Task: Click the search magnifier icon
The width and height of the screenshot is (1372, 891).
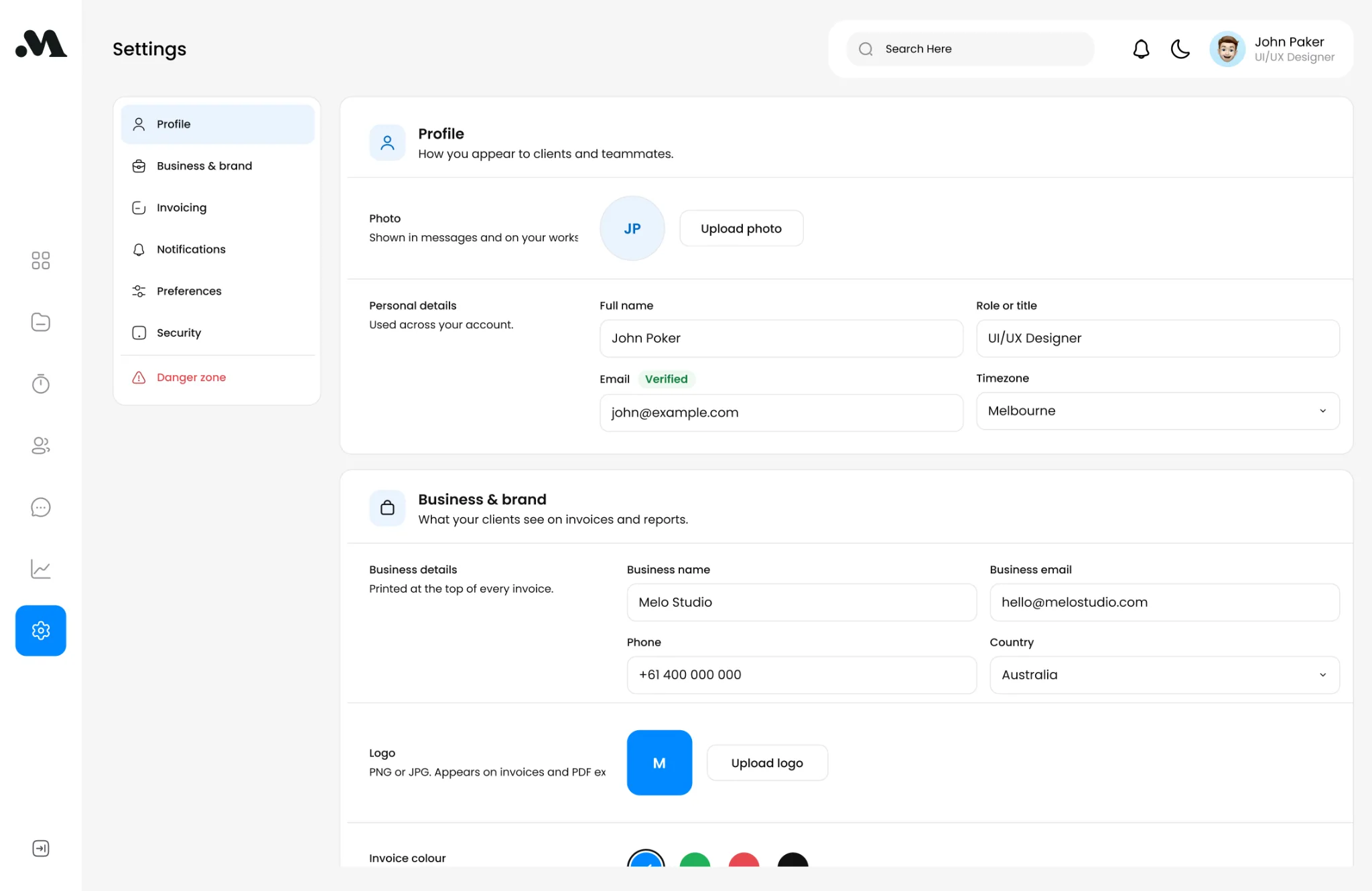Action: coord(866,49)
